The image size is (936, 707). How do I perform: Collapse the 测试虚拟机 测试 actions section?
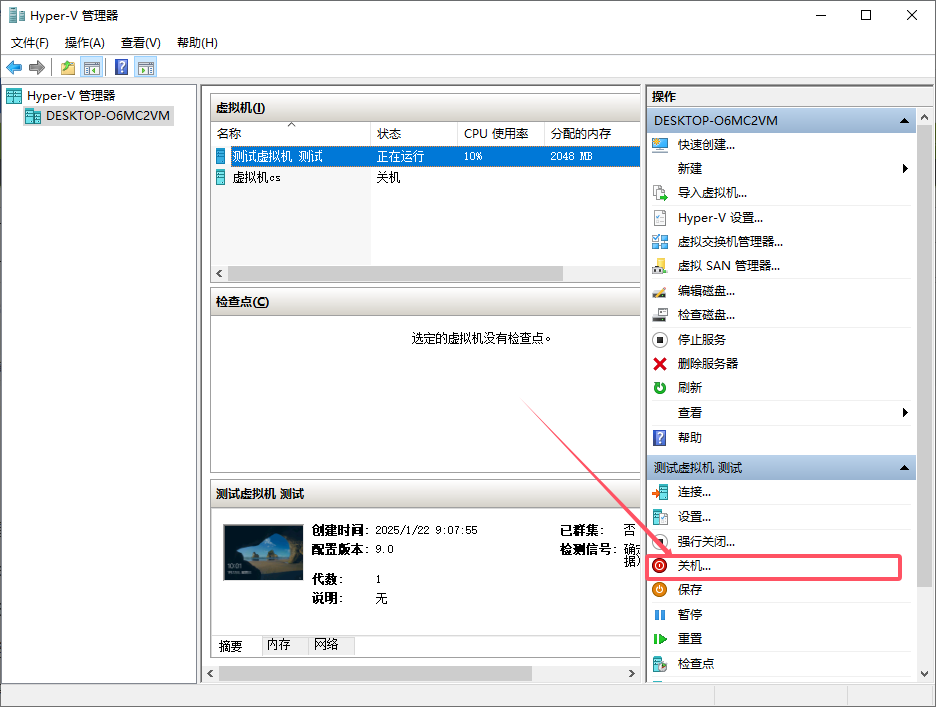(x=904, y=468)
